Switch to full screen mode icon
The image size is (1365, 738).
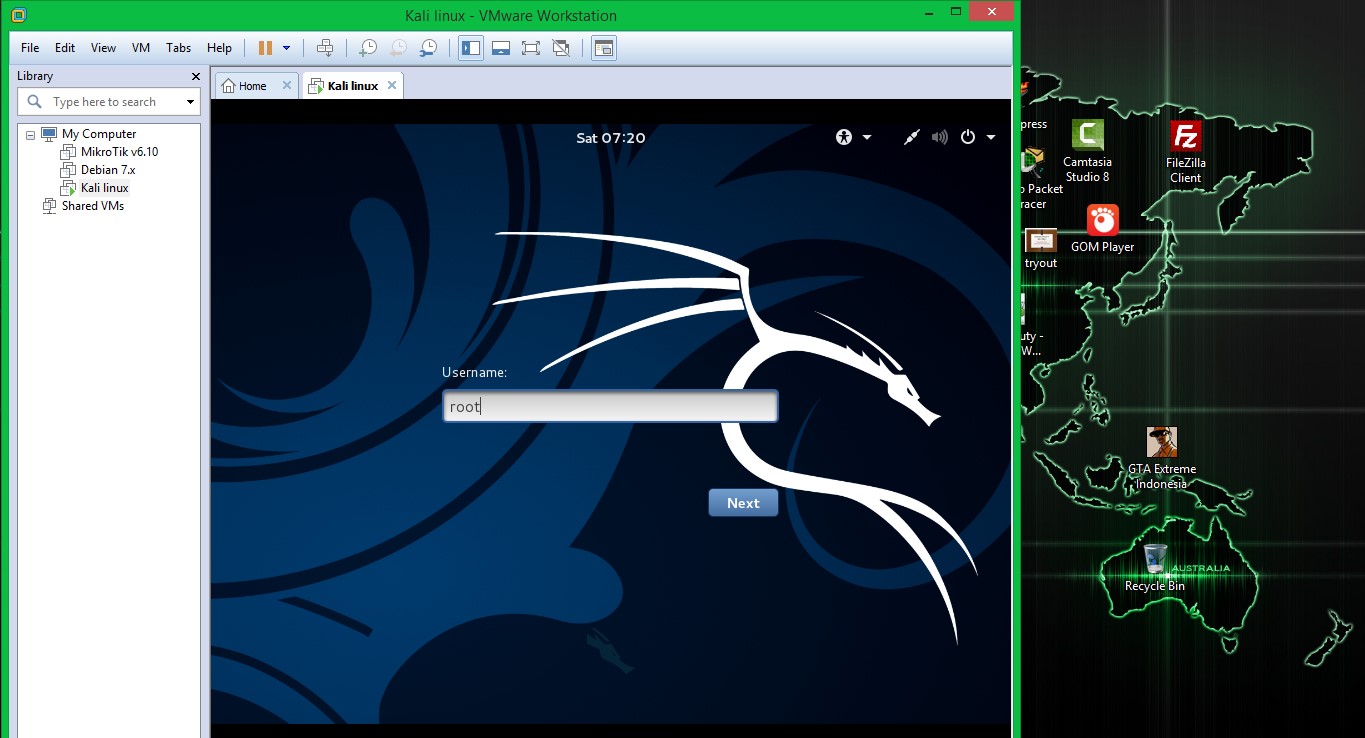pyautogui.click(x=531, y=48)
